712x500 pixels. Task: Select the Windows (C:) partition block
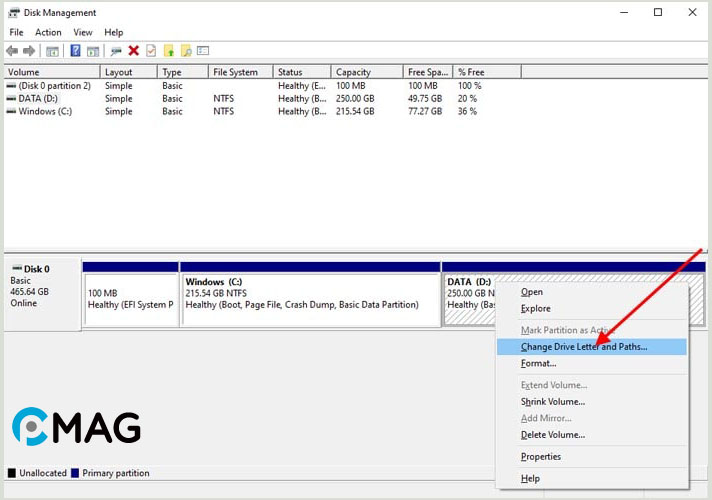[310, 297]
